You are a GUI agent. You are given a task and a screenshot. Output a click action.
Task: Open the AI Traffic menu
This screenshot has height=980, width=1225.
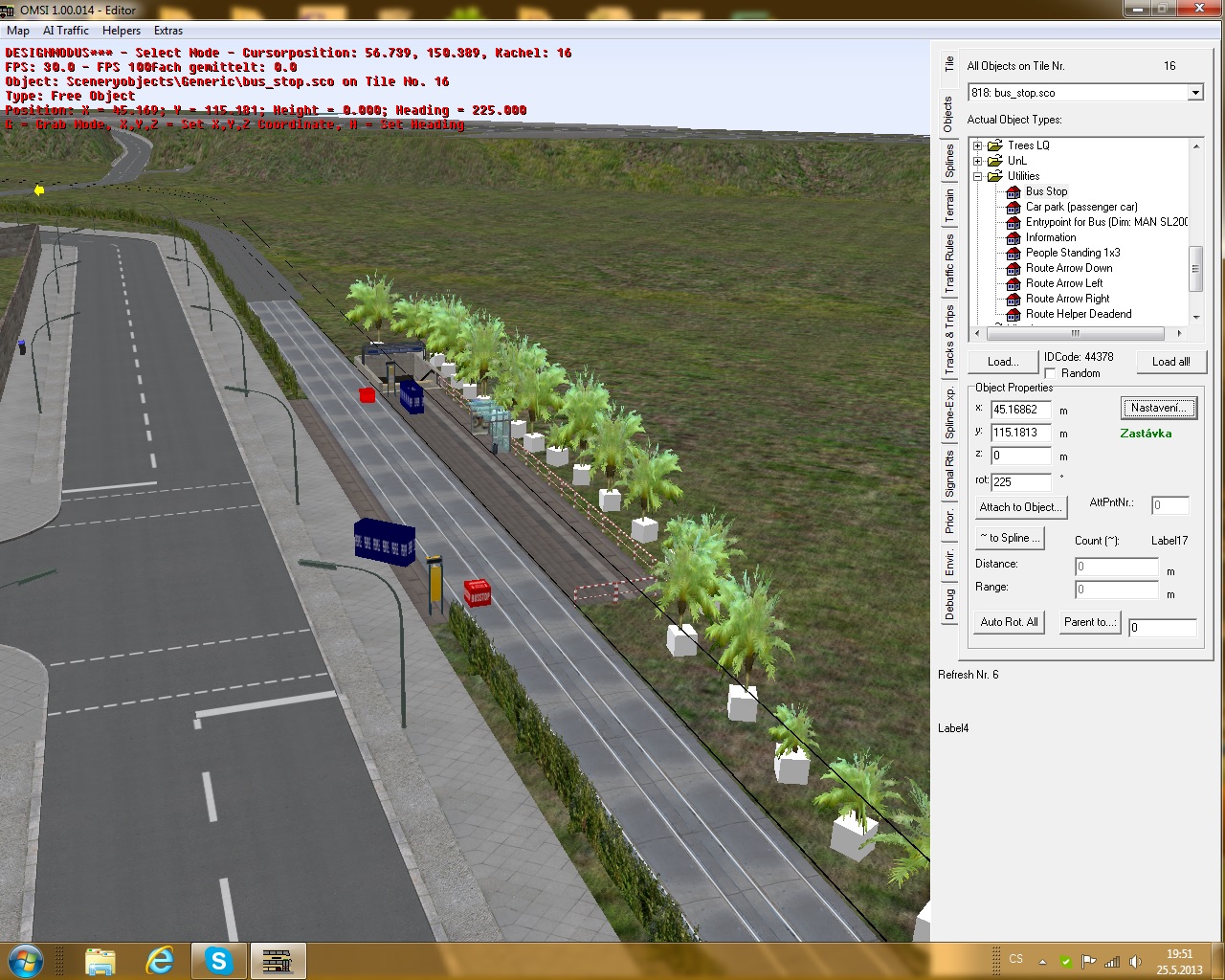65,31
